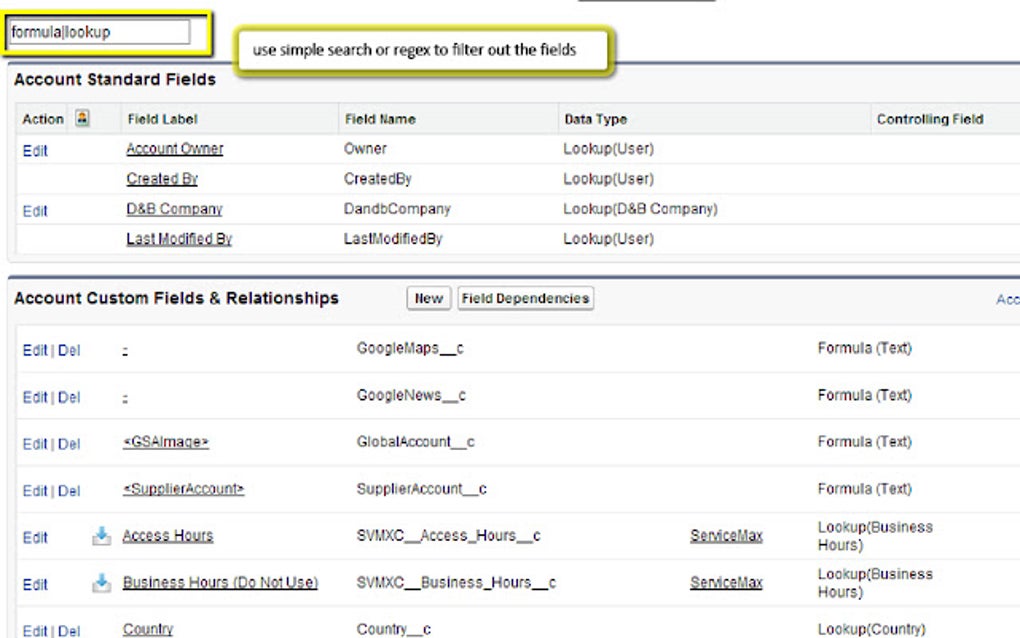Open the D&B Company field label

[x=174, y=209]
